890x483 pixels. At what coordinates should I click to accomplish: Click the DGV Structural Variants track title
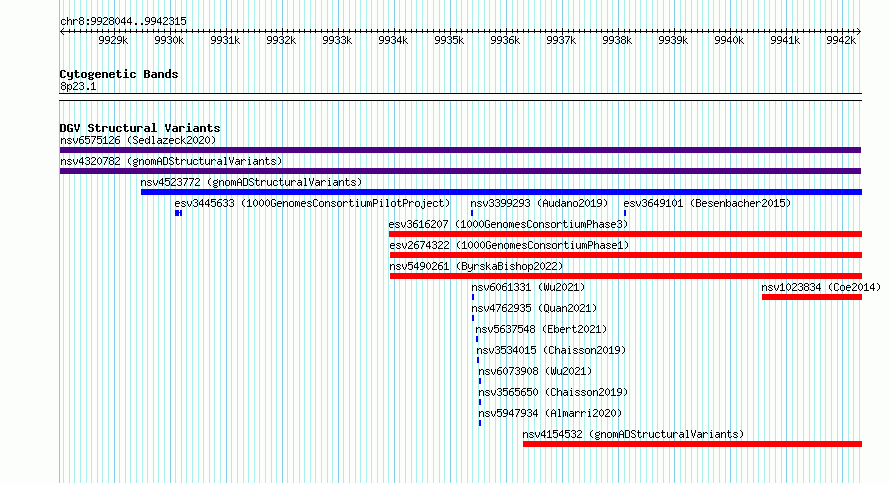140,128
